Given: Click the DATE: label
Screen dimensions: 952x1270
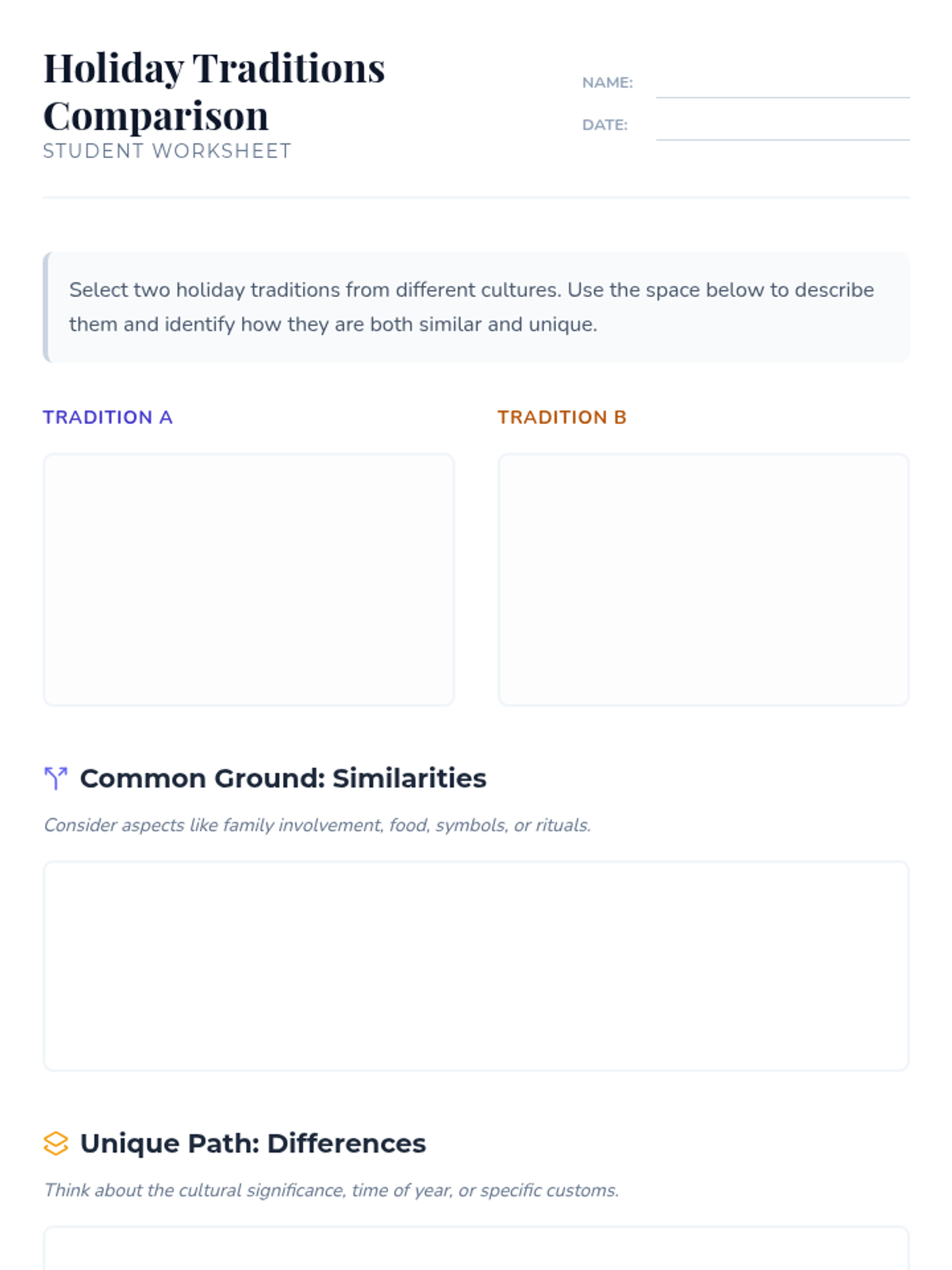Looking at the screenshot, I should [605, 125].
